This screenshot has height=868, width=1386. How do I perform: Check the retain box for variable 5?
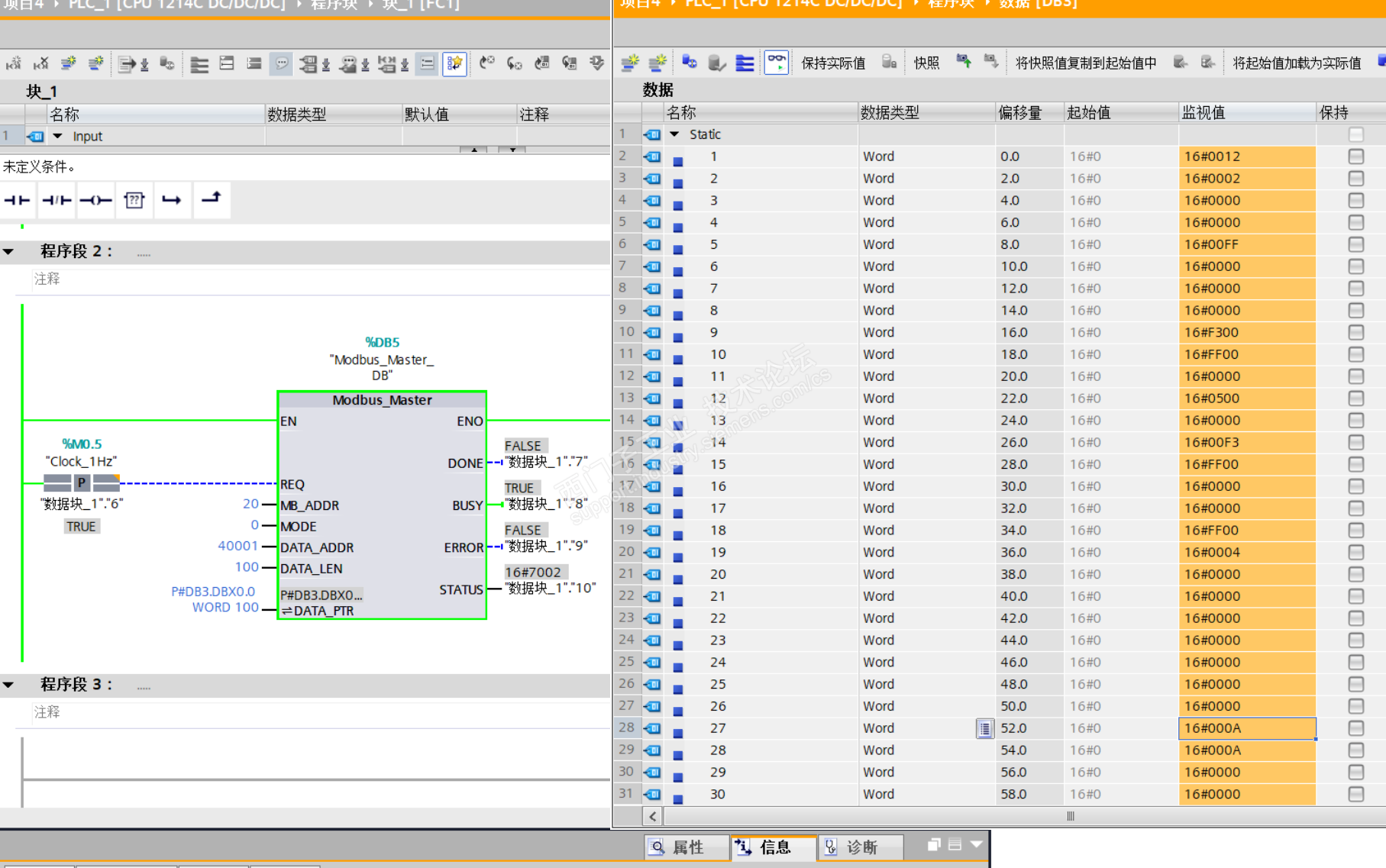click(1355, 244)
